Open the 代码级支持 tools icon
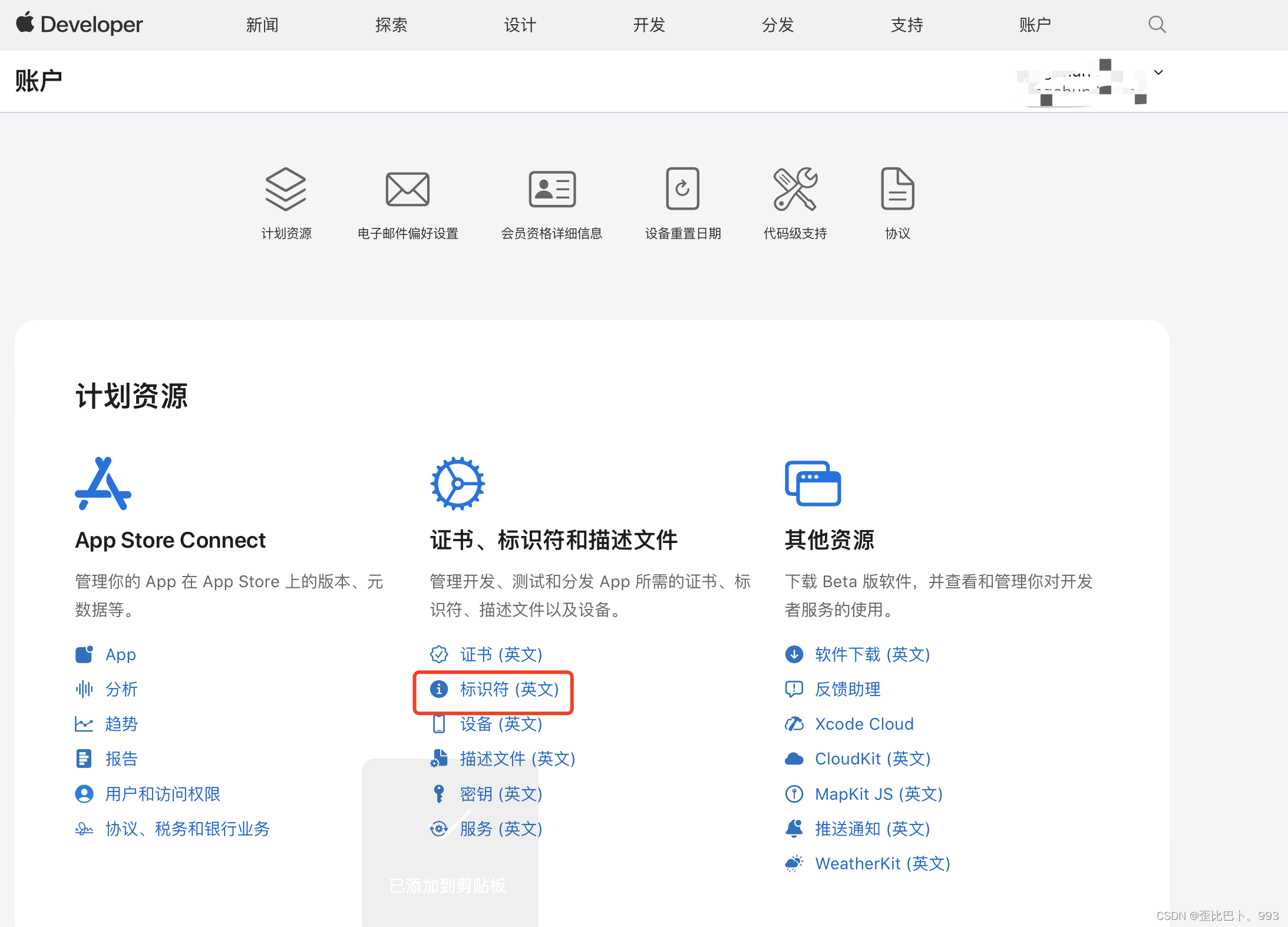 (795, 189)
